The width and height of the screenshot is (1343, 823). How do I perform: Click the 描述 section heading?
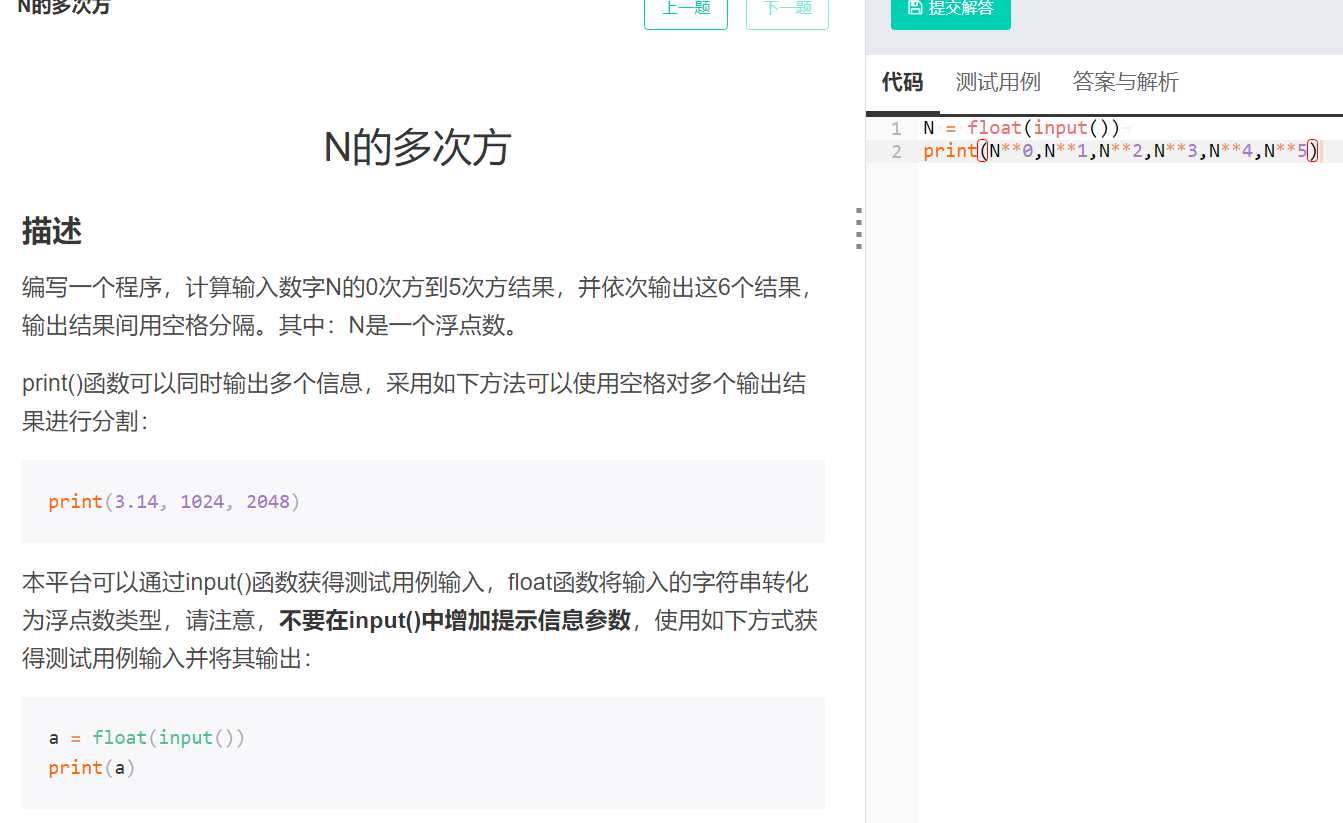(52, 231)
